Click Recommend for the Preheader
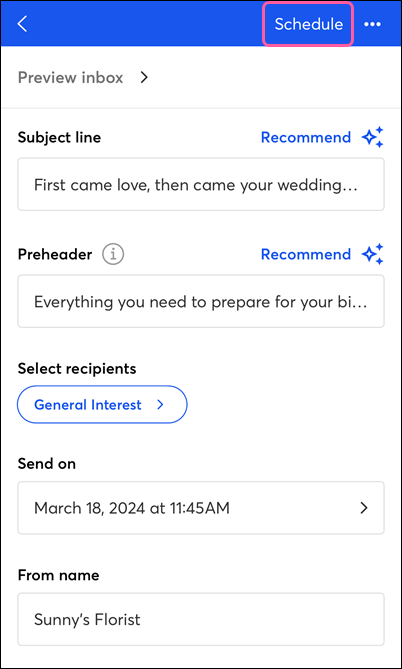The height and width of the screenshot is (669, 402). click(306, 254)
